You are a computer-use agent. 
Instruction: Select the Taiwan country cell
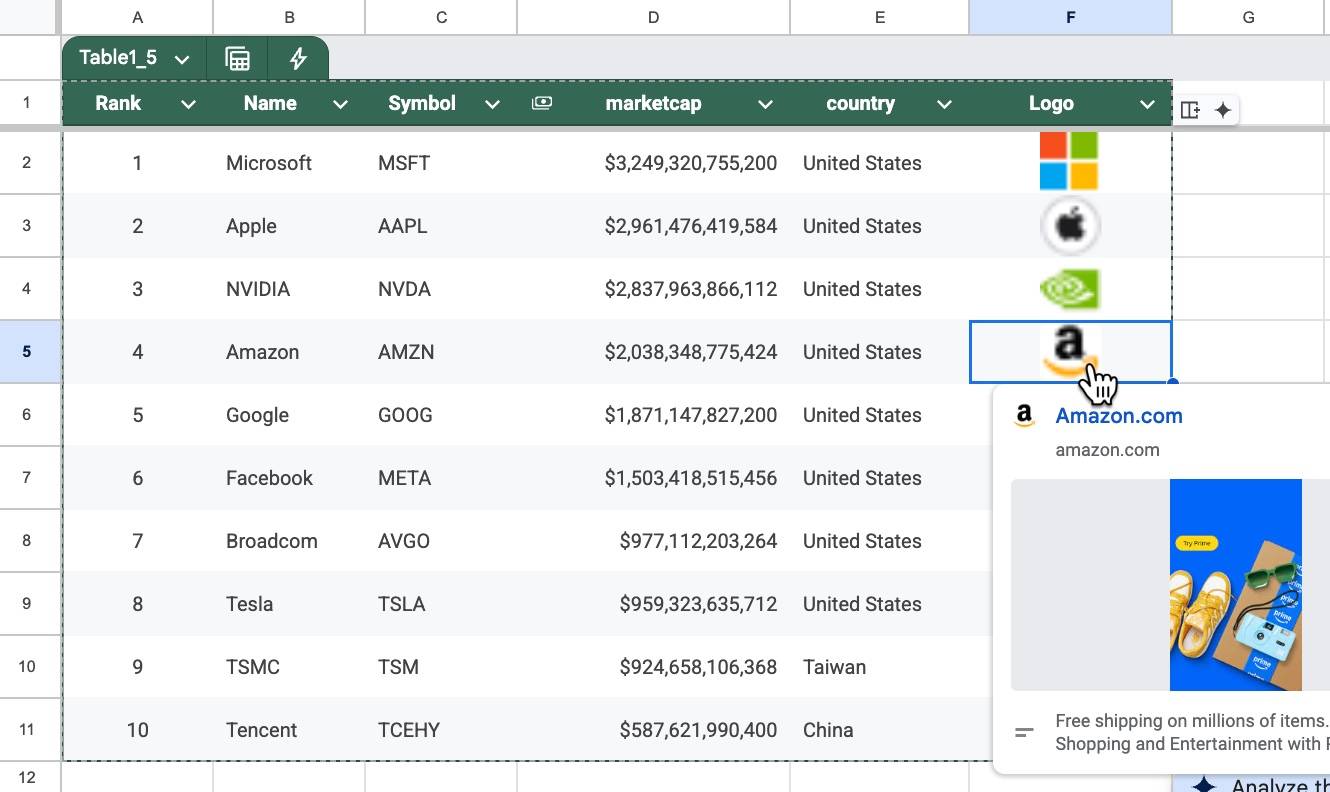point(879,667)
